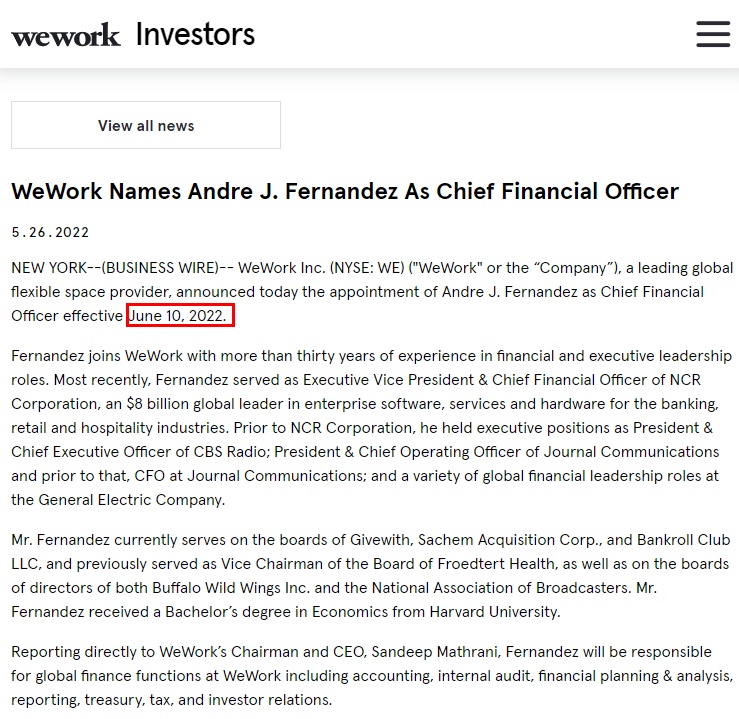Open the hamburger navigation menu

tap(713, 34)
